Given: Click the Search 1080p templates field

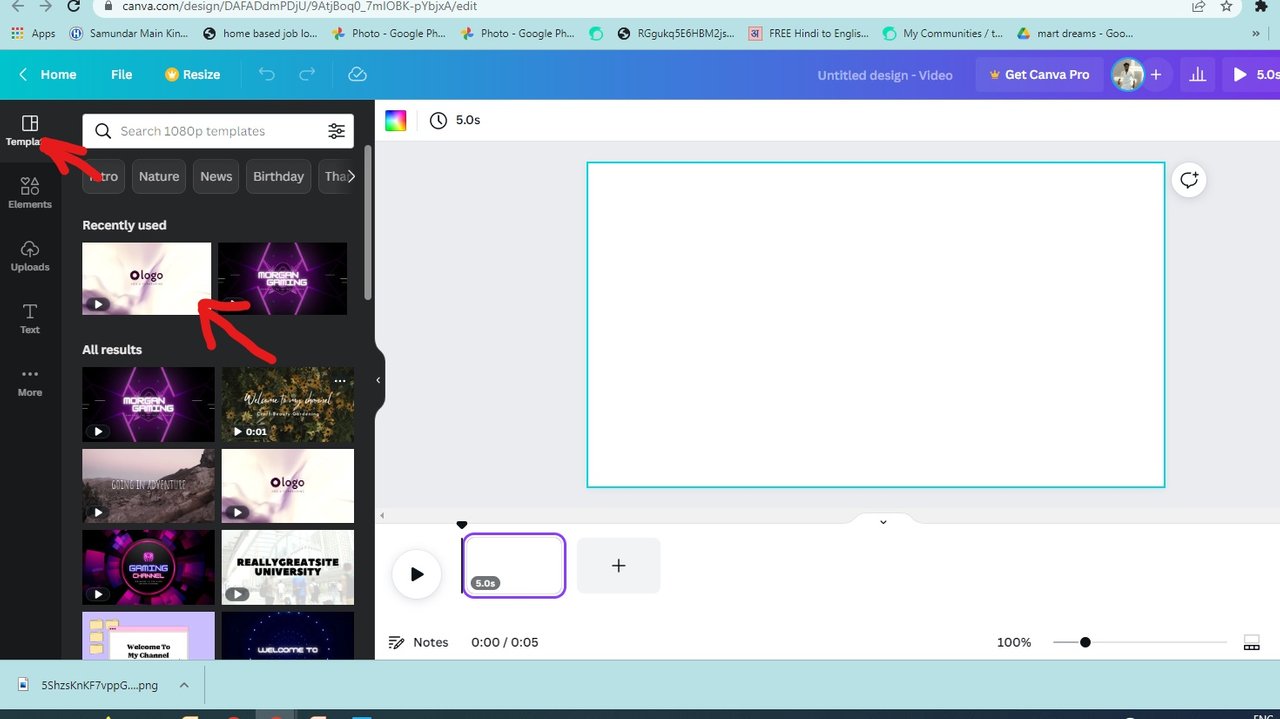Looking at the screenshot, I should point(218,131).
